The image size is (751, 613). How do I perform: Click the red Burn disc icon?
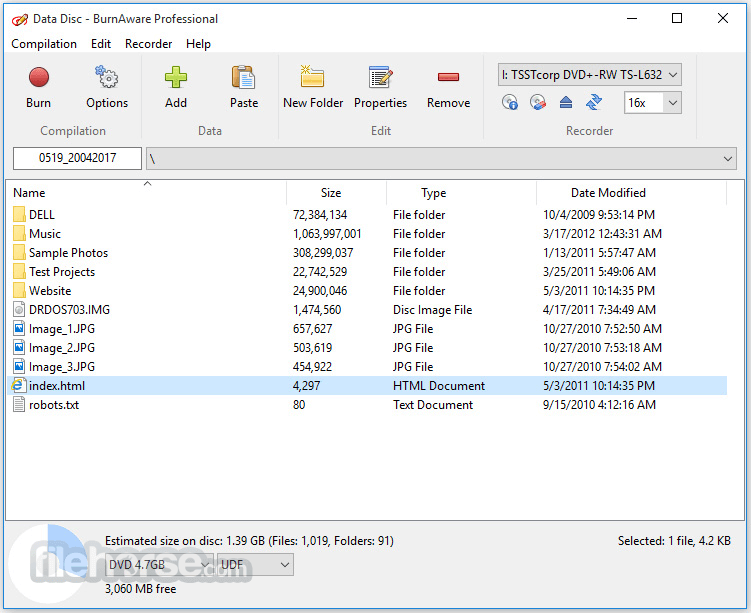(38, 77)
